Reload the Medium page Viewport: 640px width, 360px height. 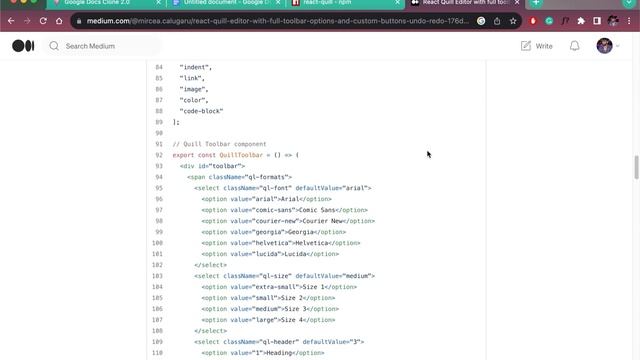(43, 21)
